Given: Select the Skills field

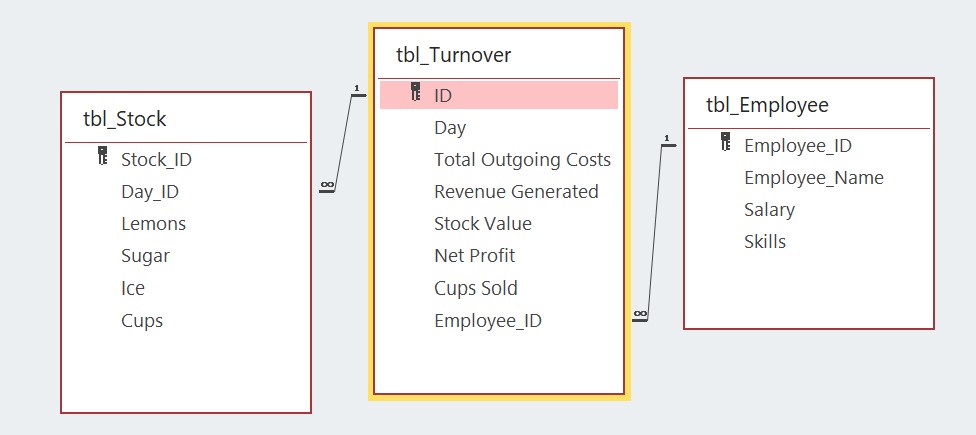Looking at the screenshot, I should point(764,241).
